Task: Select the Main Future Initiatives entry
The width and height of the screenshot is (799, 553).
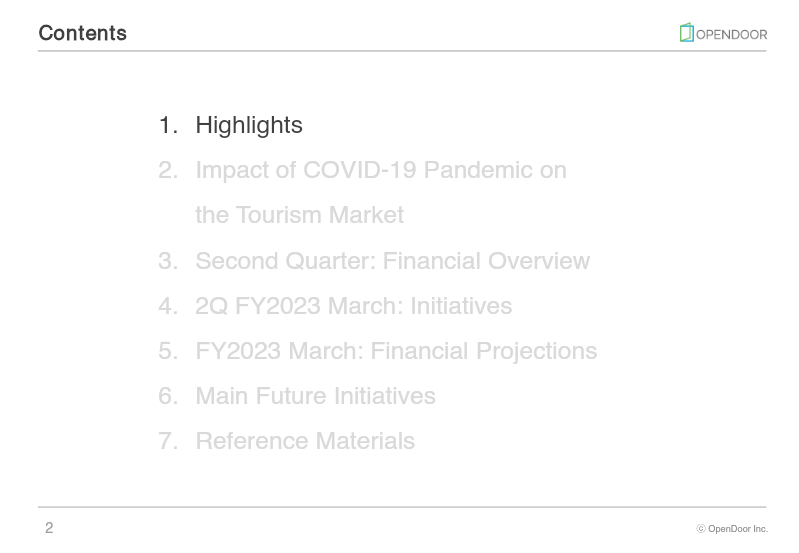Action: click(315, 396)
